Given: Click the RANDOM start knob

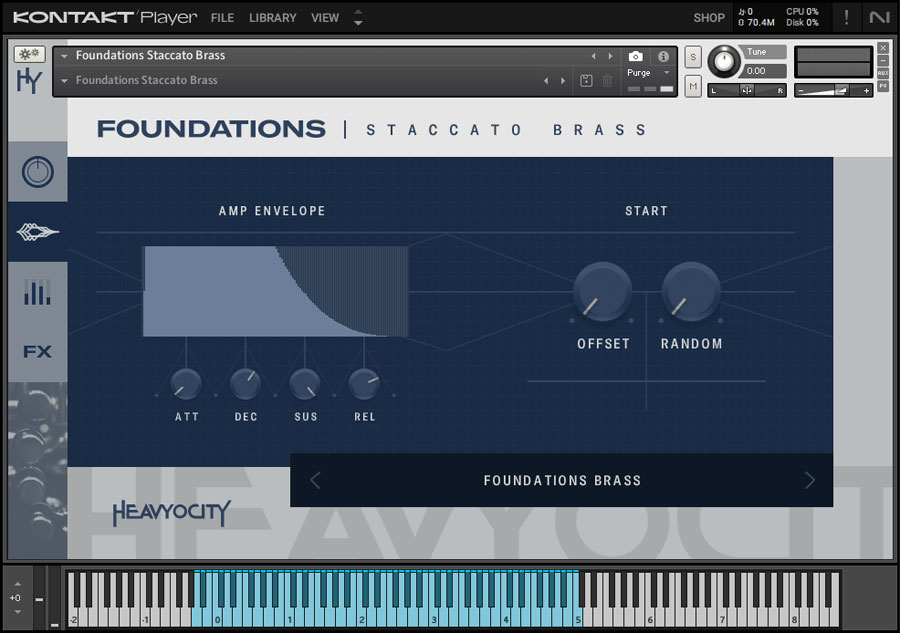Looking at the screenshot, I should pyautogui.click(x=690, y=292).
